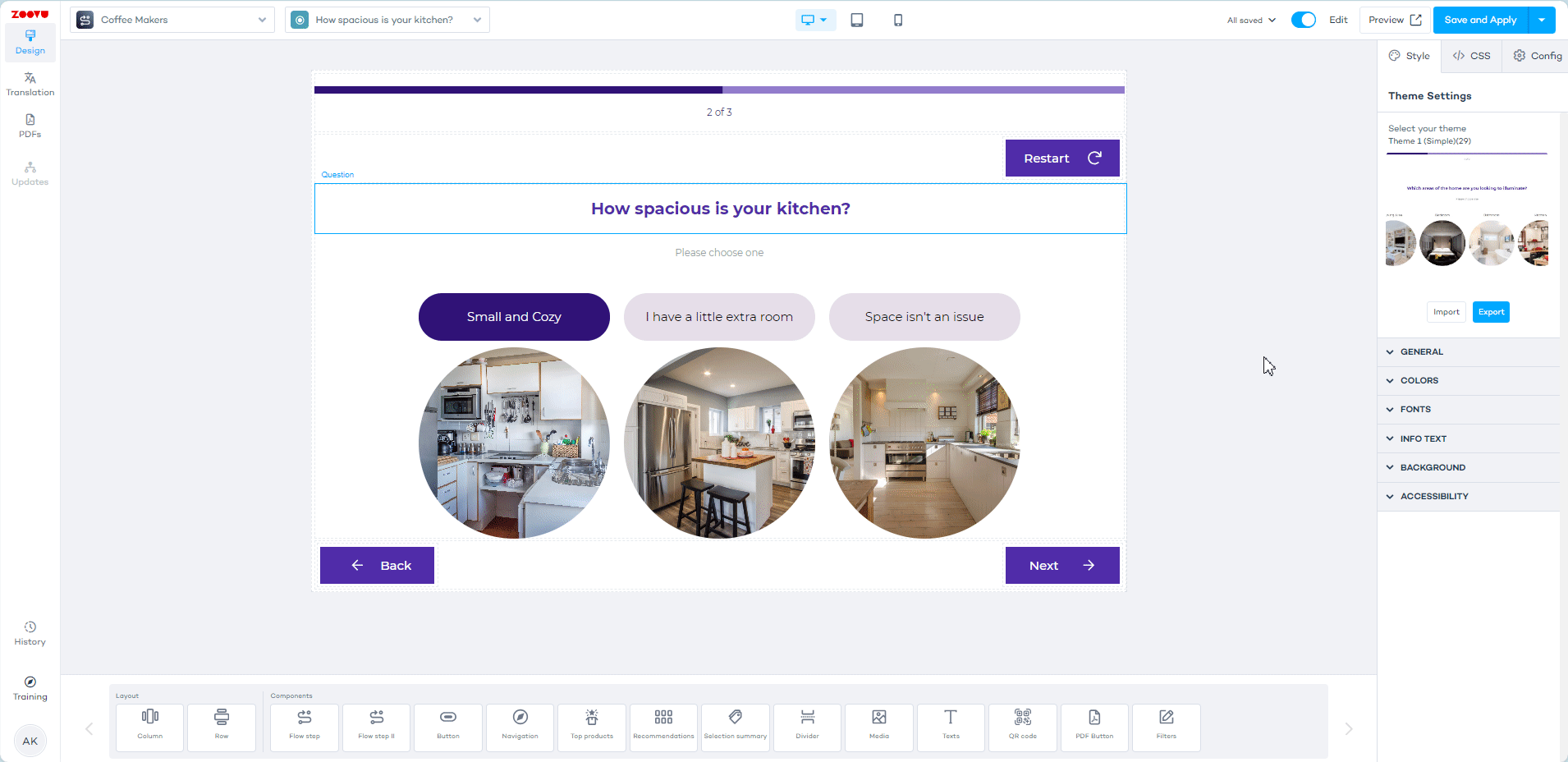The height and width of the screenshot is (762, 1568).
Task: Choose 'Space isn't an issue' answer
Action: (924, 317)
